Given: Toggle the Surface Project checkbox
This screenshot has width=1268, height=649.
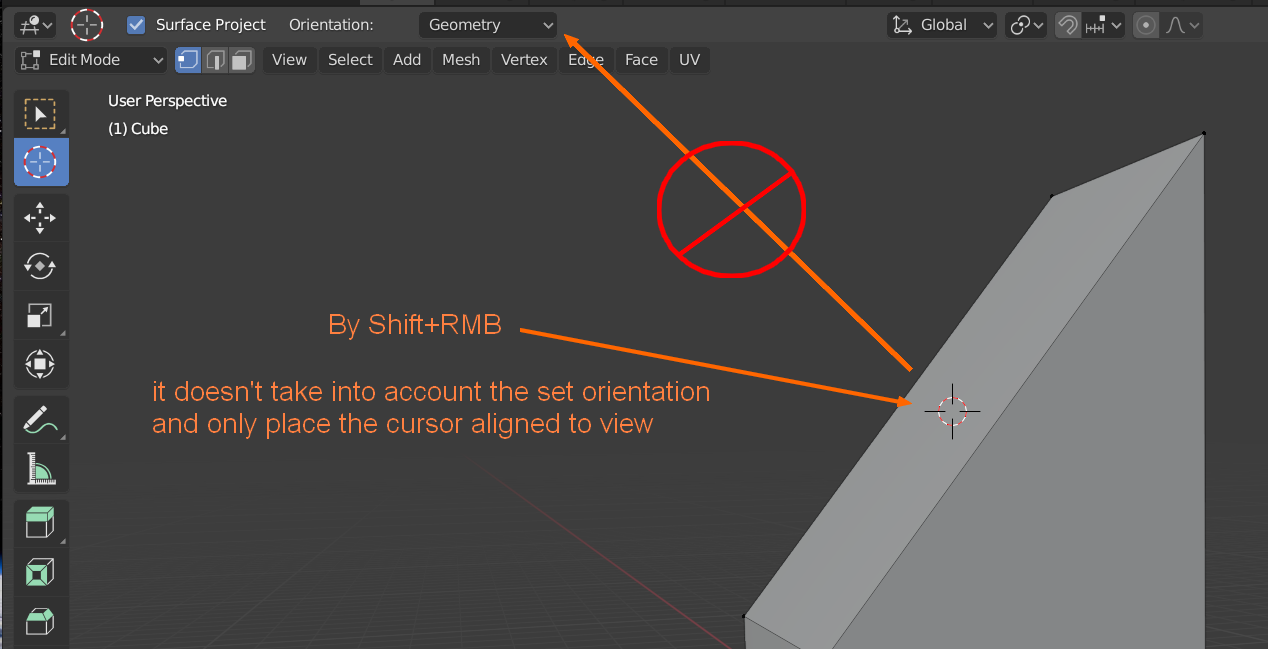Looking at the screenshot, I should click(x=137, y=24).
